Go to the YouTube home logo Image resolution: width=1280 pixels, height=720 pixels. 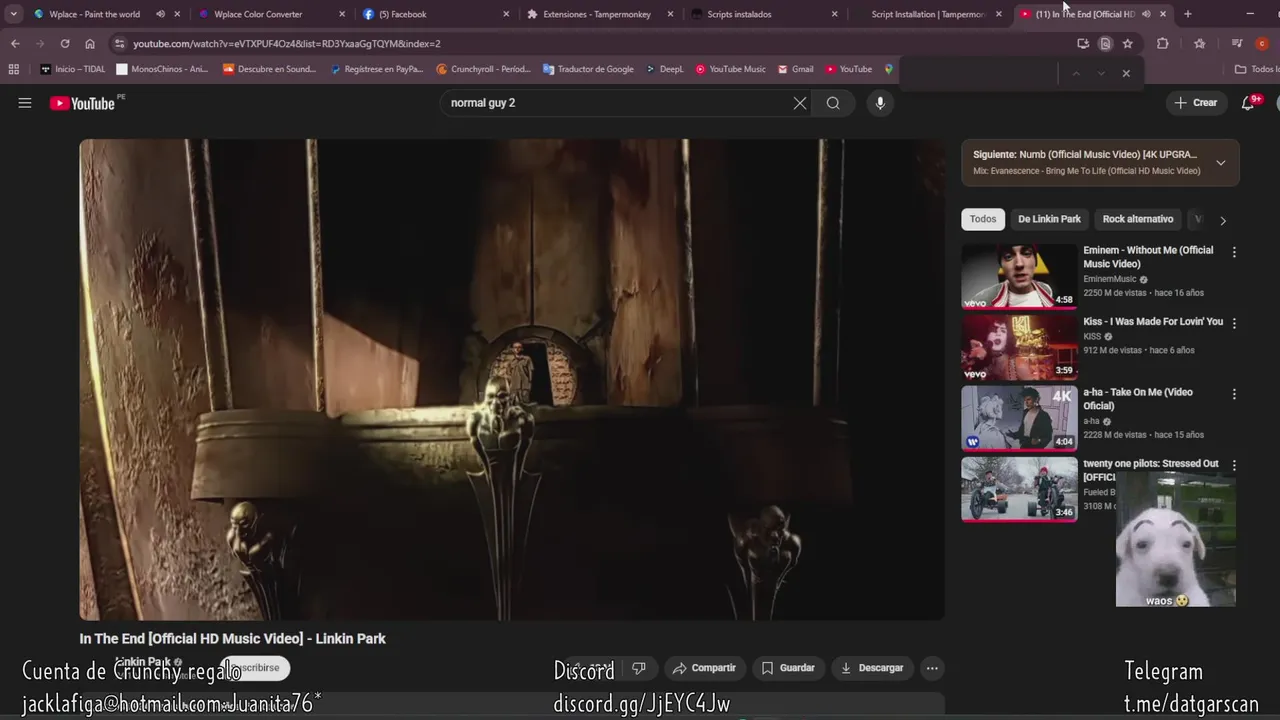click(x=82, y=103)
